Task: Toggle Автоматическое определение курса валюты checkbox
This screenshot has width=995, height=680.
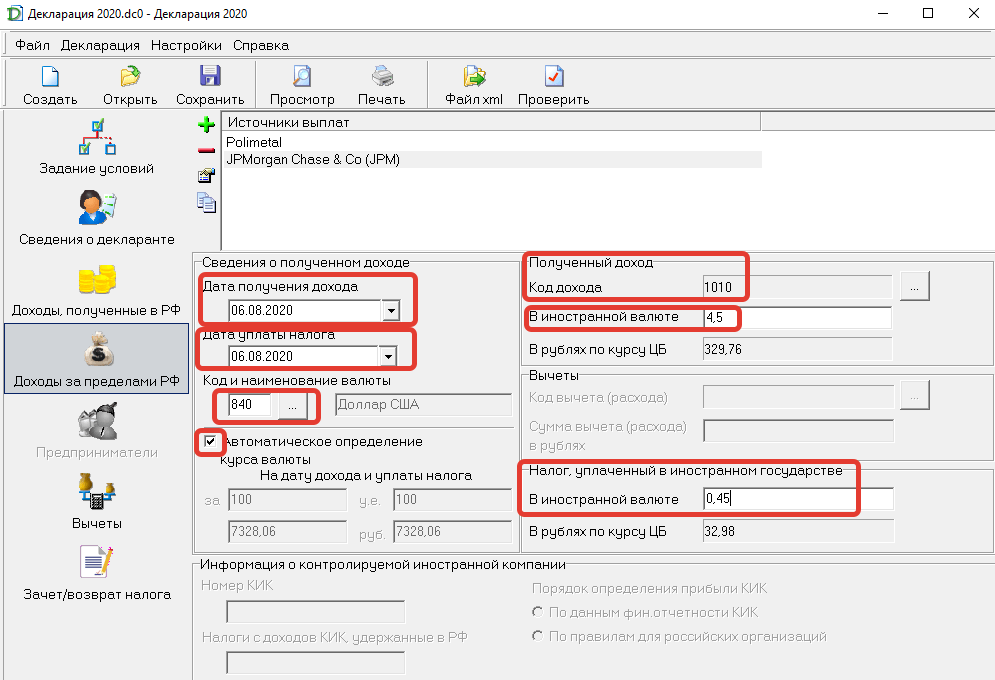Action: pyautogui.click(x=210, y=441)
